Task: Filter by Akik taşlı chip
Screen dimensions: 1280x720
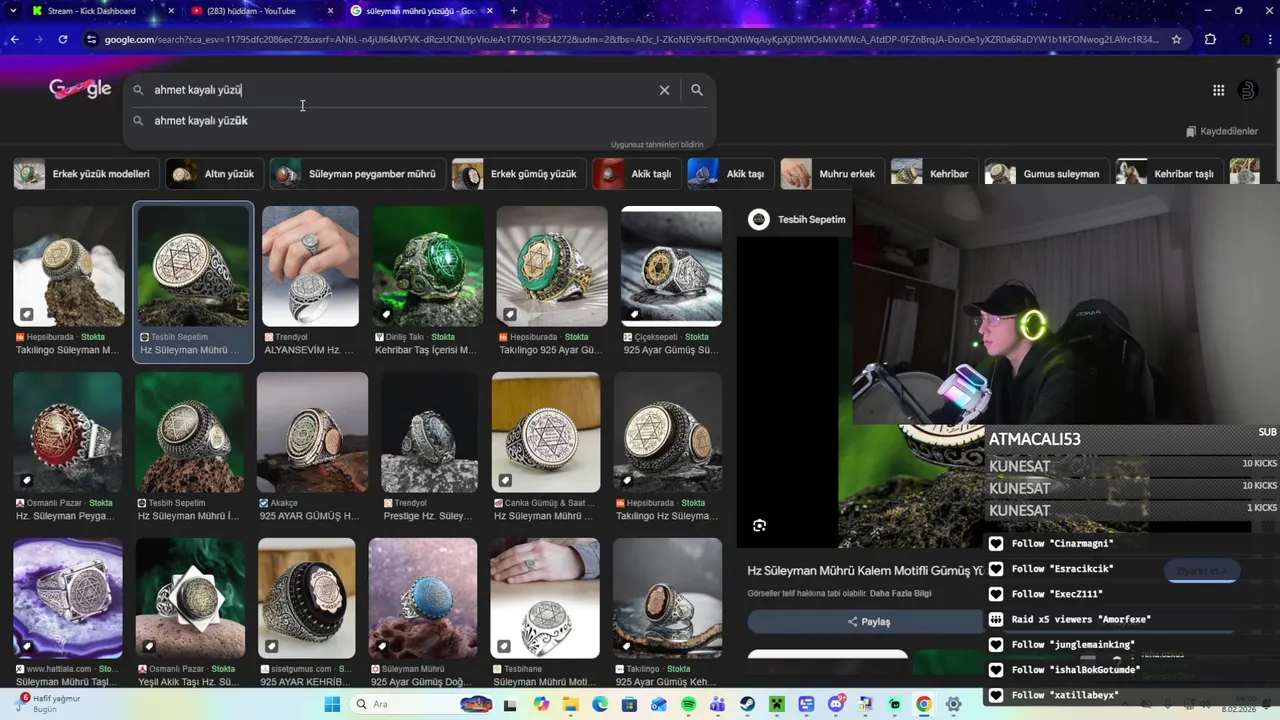Action: [635, 174]
